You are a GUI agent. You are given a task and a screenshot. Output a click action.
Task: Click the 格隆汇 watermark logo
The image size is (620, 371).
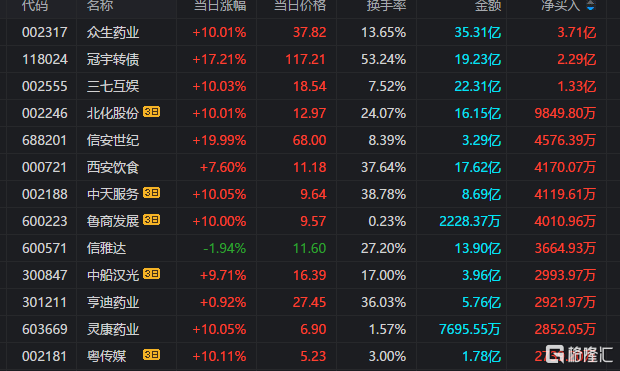tap(579, 354)
